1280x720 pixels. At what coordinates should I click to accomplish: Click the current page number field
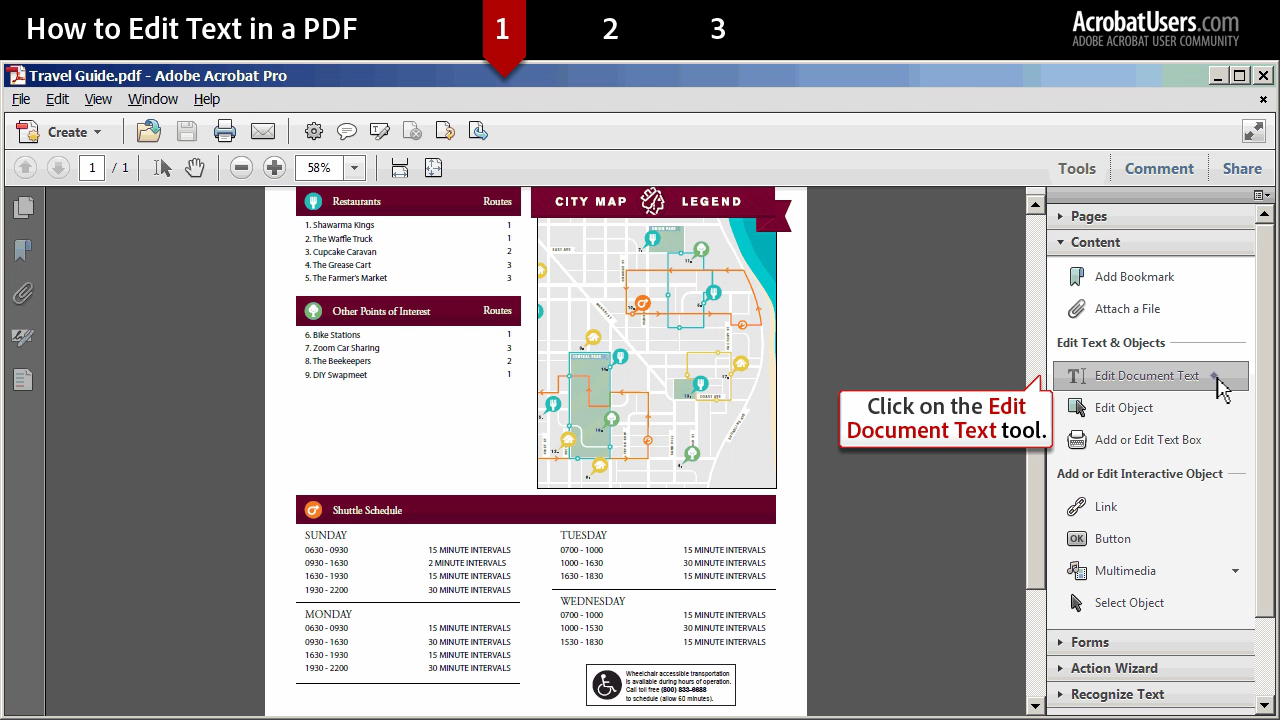pos(92,168)
